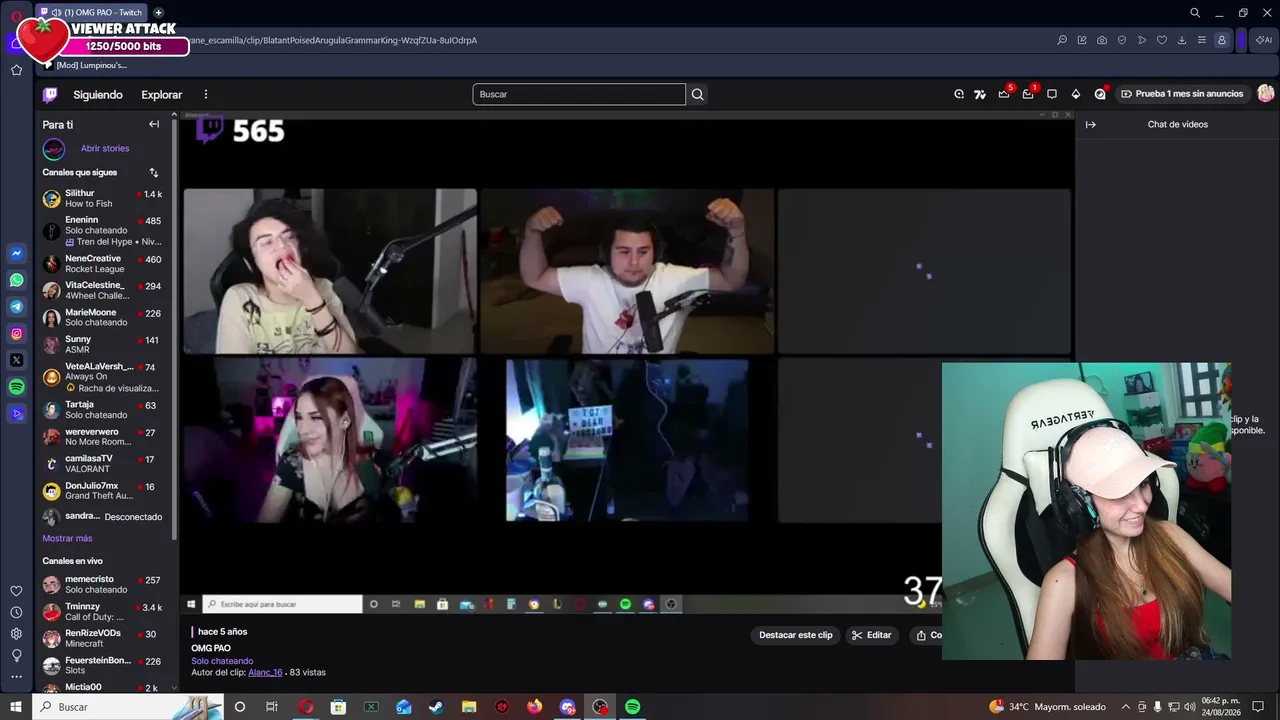Open the Explorar tab
The width and height of the screenshot is (1280, 720).
[162, 95]
